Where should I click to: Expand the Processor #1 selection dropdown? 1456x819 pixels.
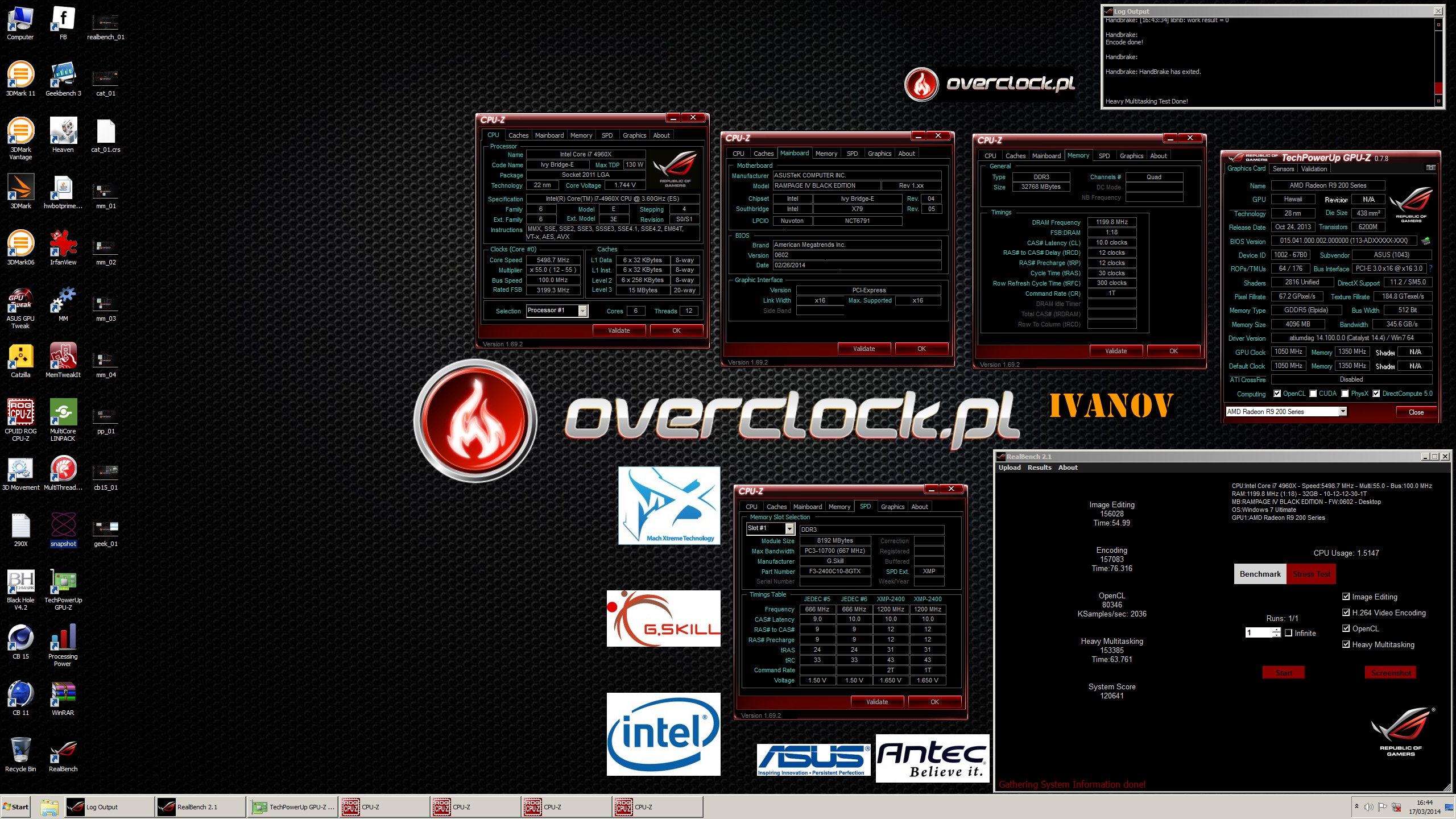(582, 311)
